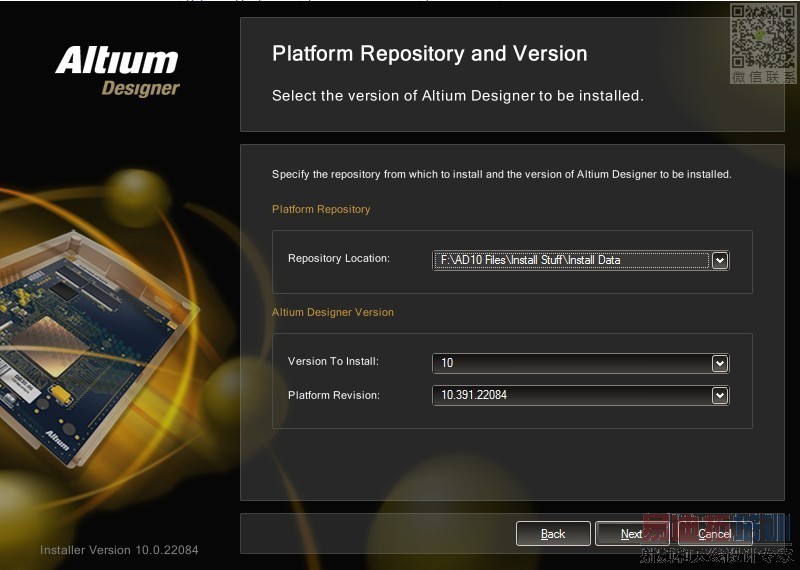Select the 'Select the version of Altium Designer' subtitle
Image resolution: width=800 pixels, height=570 pixels.
pyautogui.click(x=458, y=96)
